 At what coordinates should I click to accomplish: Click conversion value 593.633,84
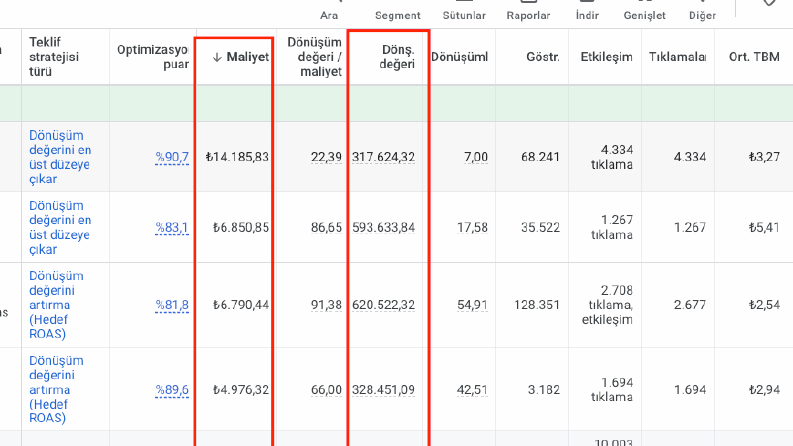(383, 228)
